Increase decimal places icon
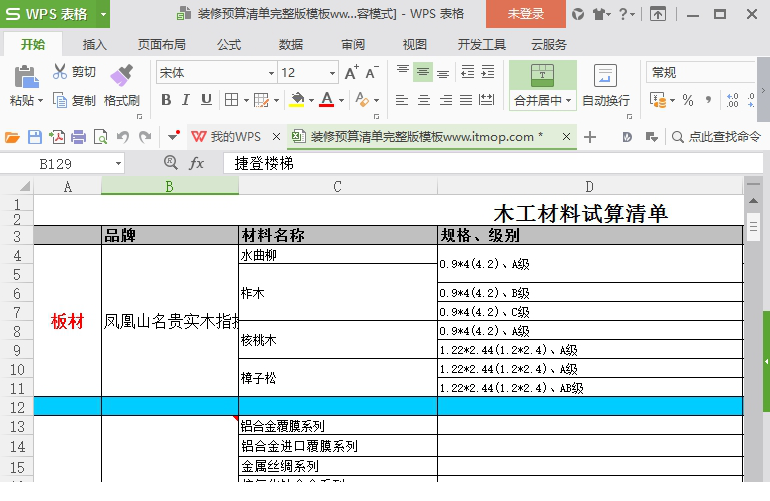The height and width of the screenshot is (501, 770). coord(732,100)
